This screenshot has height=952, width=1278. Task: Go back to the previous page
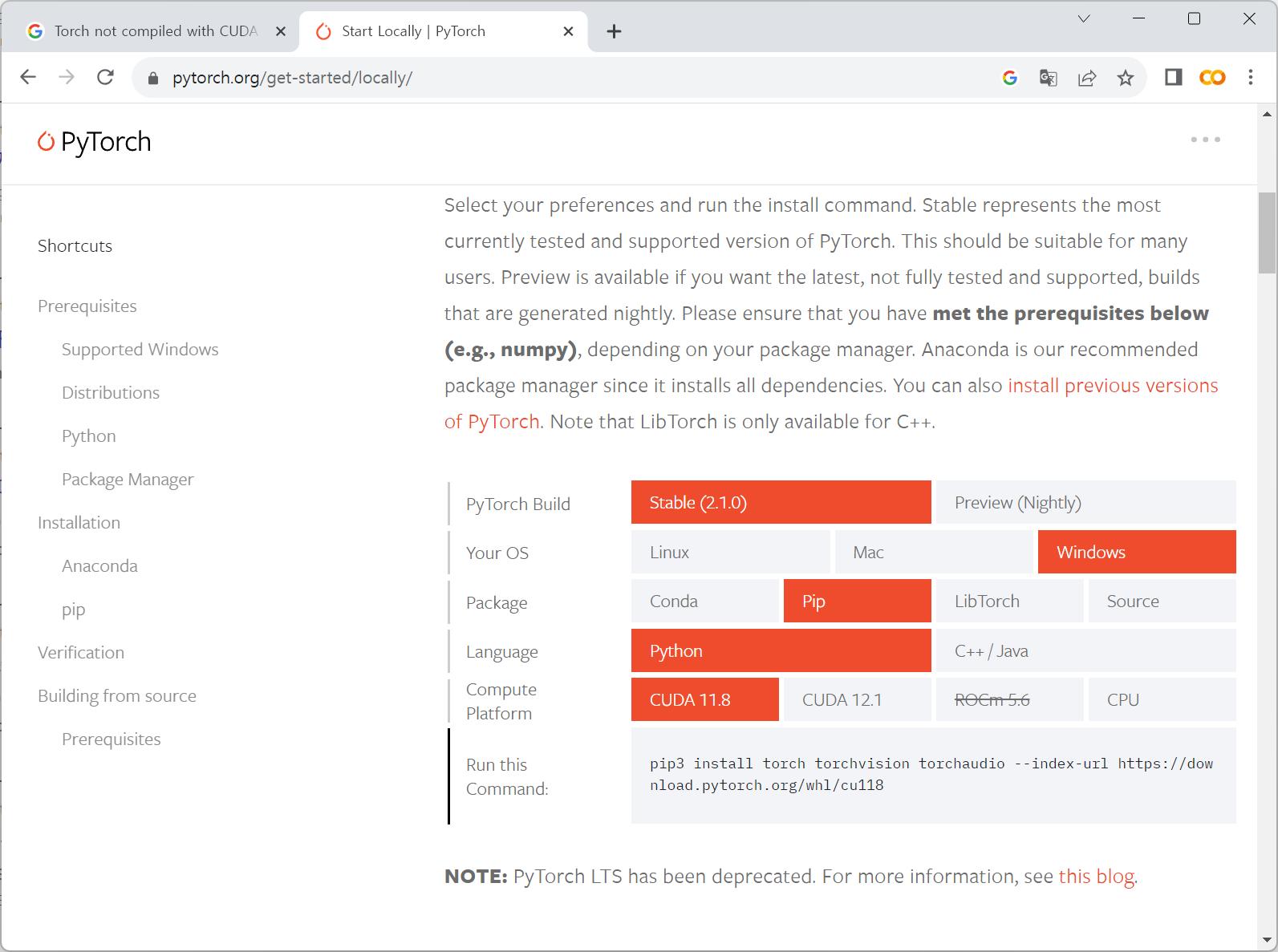click(x=28, y=77)
